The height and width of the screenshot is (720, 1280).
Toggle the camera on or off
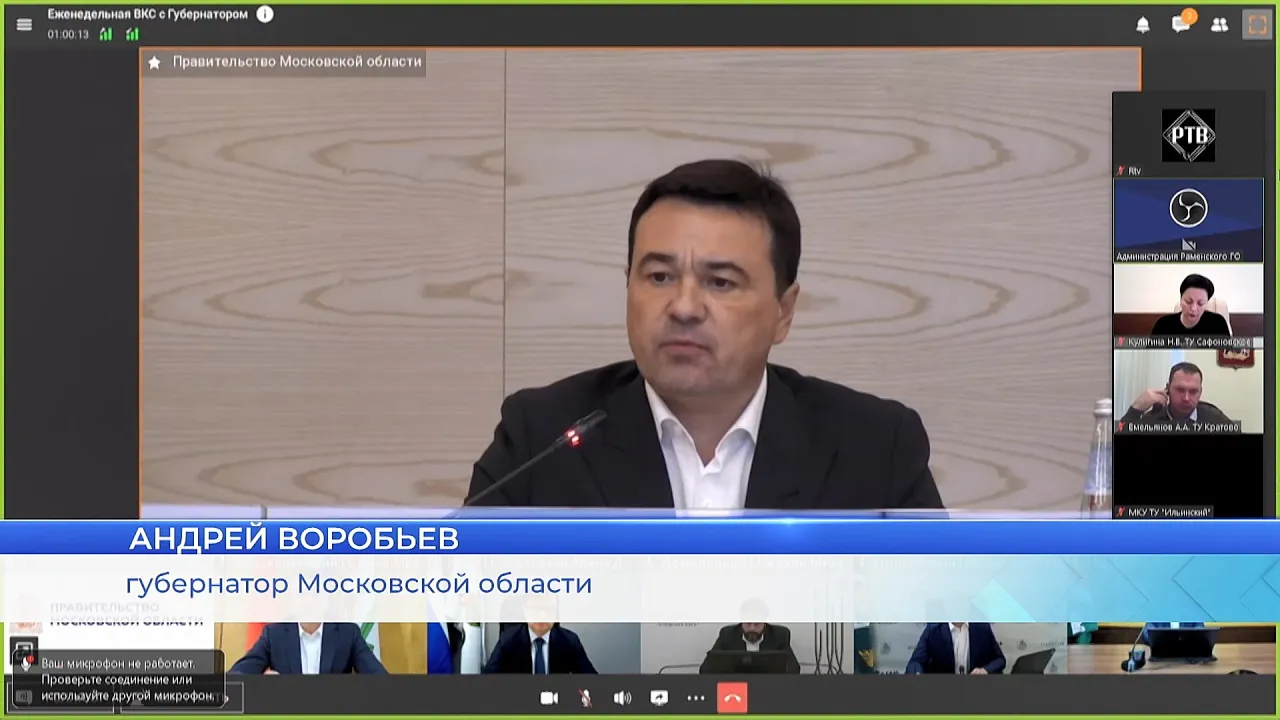(x=549, y=698)
